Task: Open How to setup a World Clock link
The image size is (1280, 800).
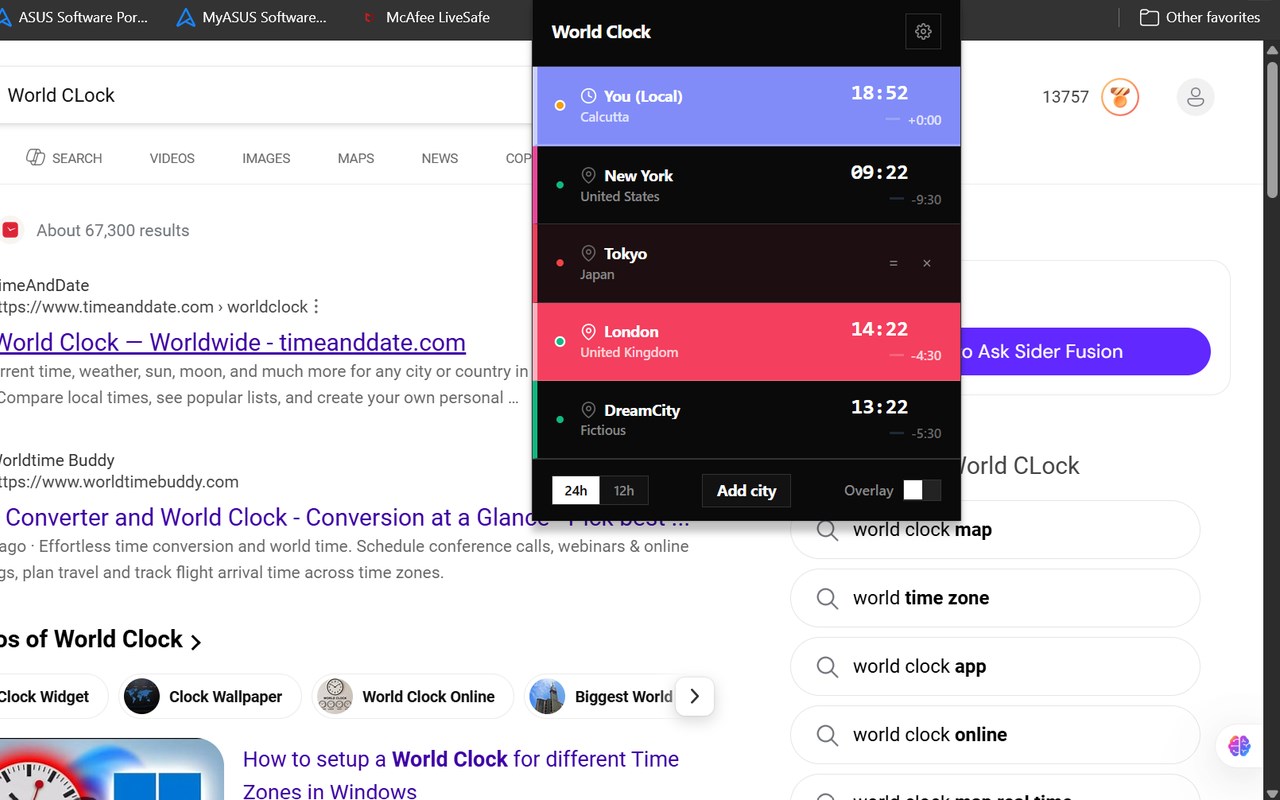Action: [x=461, y=774]
